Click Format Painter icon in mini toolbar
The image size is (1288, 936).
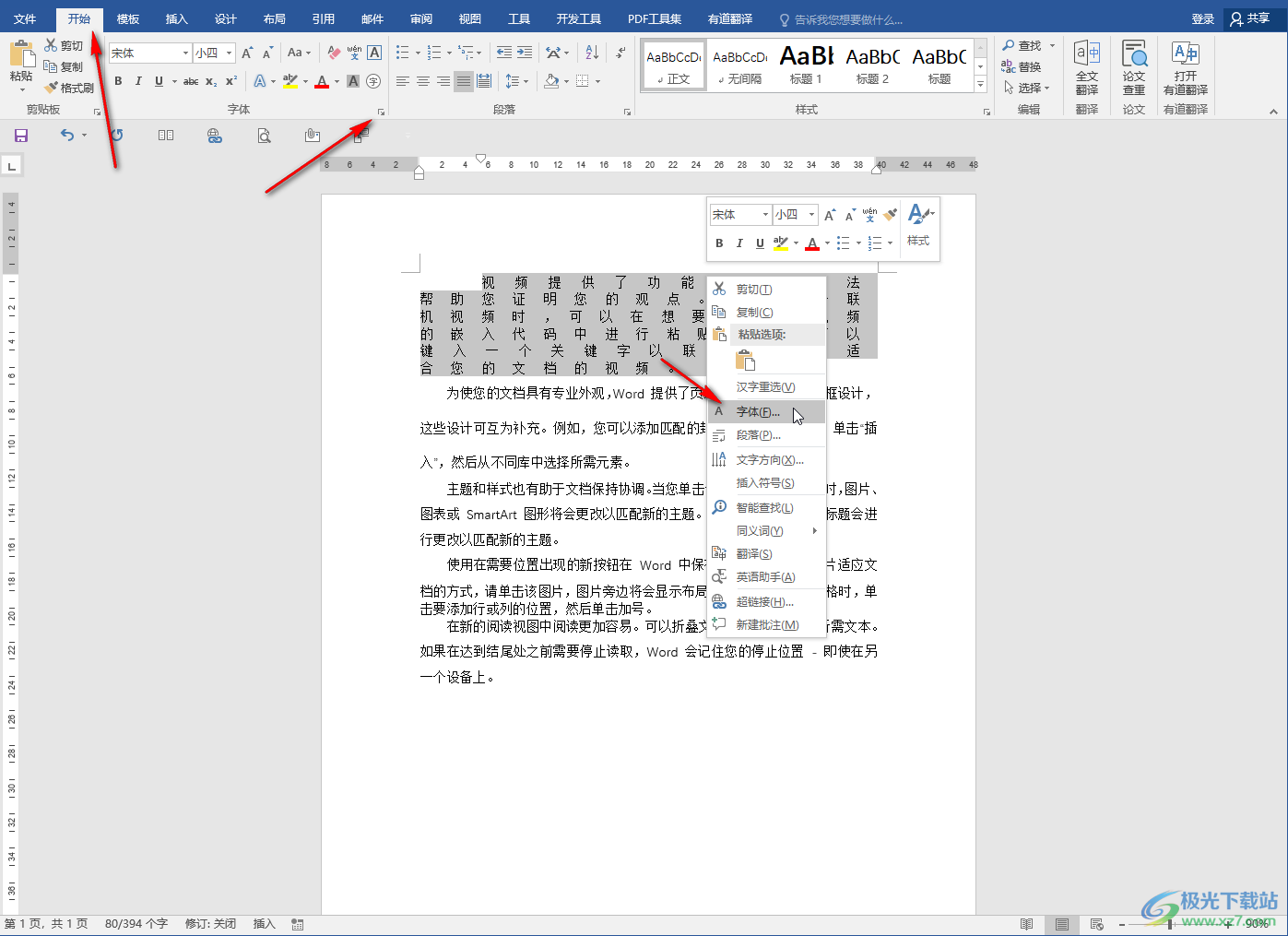[x=890, y=215]
